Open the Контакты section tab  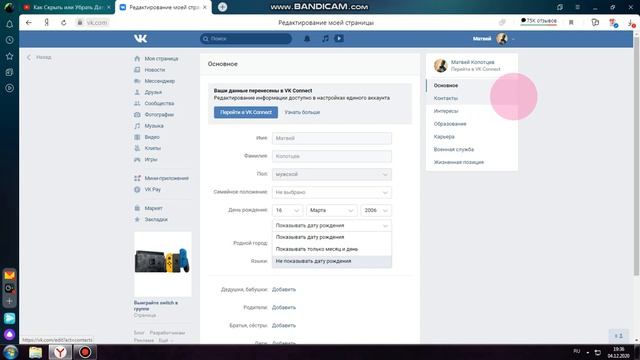click(472, 98)
